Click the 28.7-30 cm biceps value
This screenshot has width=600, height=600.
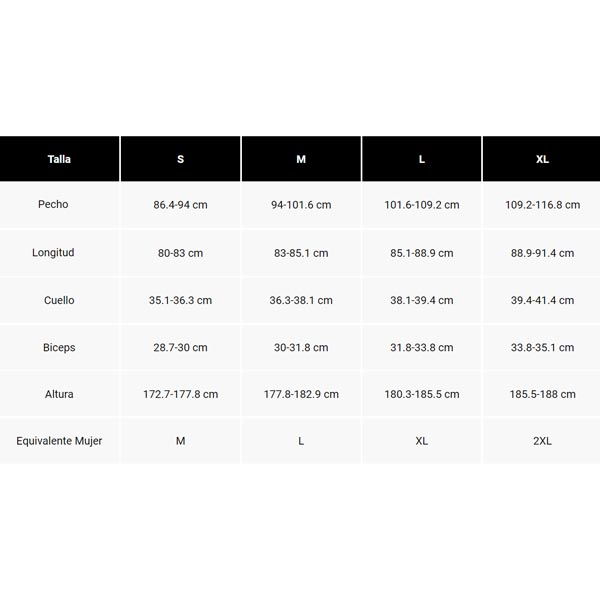[180, 348]
